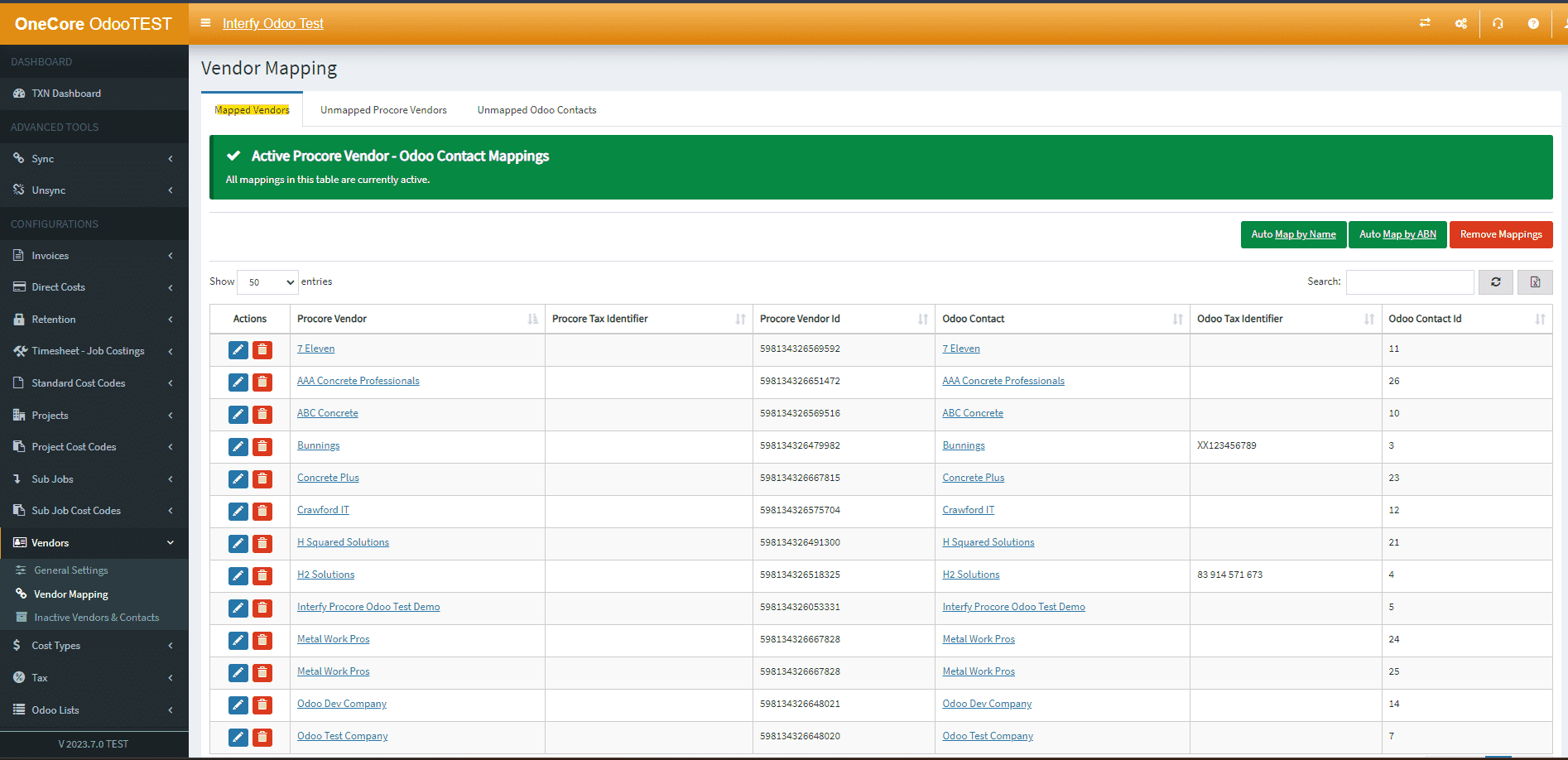Click the help question mark icon

[1533, 23]
